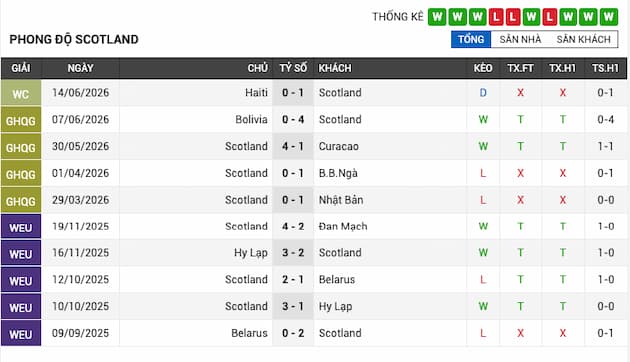Click the first green W form badge
The width and height of the screenshot is (630, 362).
pos(437,17)
